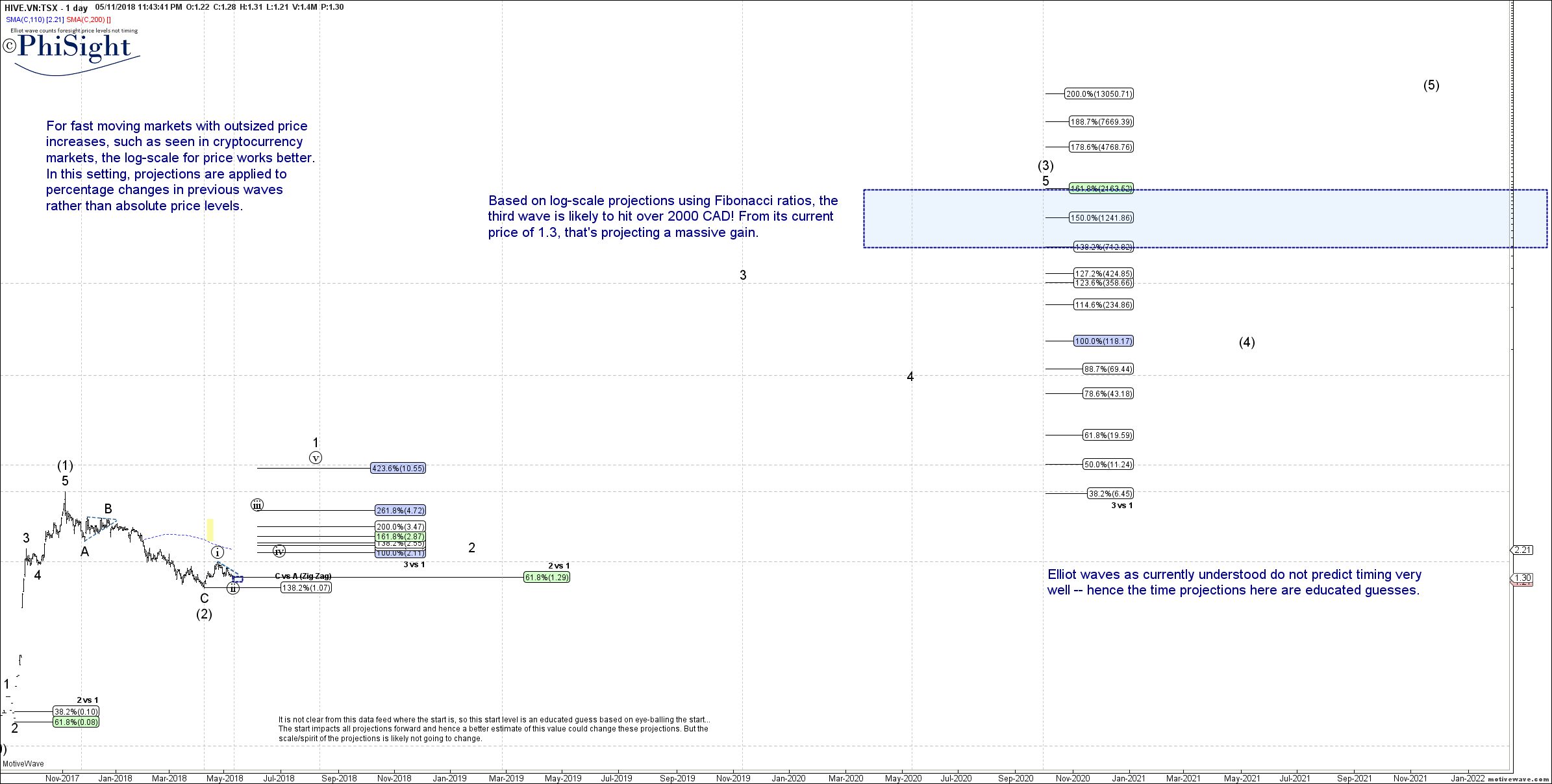Select Sep-2019 on the time axis
Screen dimensions: 1552x784
(677, 778)
